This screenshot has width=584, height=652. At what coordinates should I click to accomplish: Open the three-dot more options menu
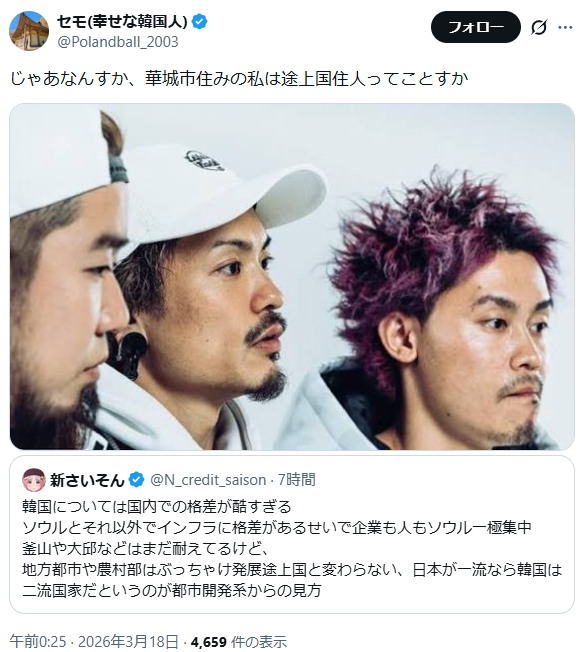click(565, 27)
